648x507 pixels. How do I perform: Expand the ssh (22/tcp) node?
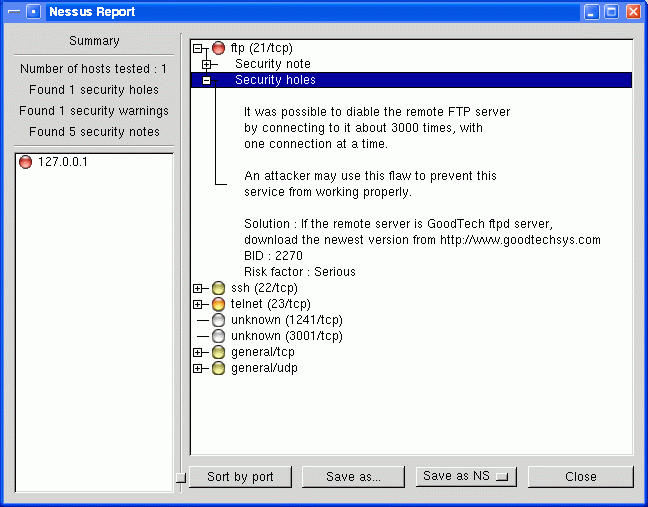click(x=198, y=288)
